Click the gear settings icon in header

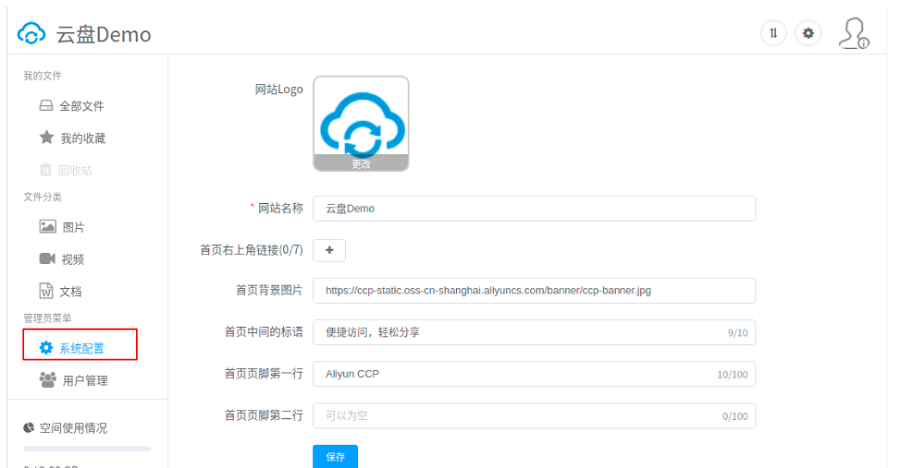tap(808, 33)
